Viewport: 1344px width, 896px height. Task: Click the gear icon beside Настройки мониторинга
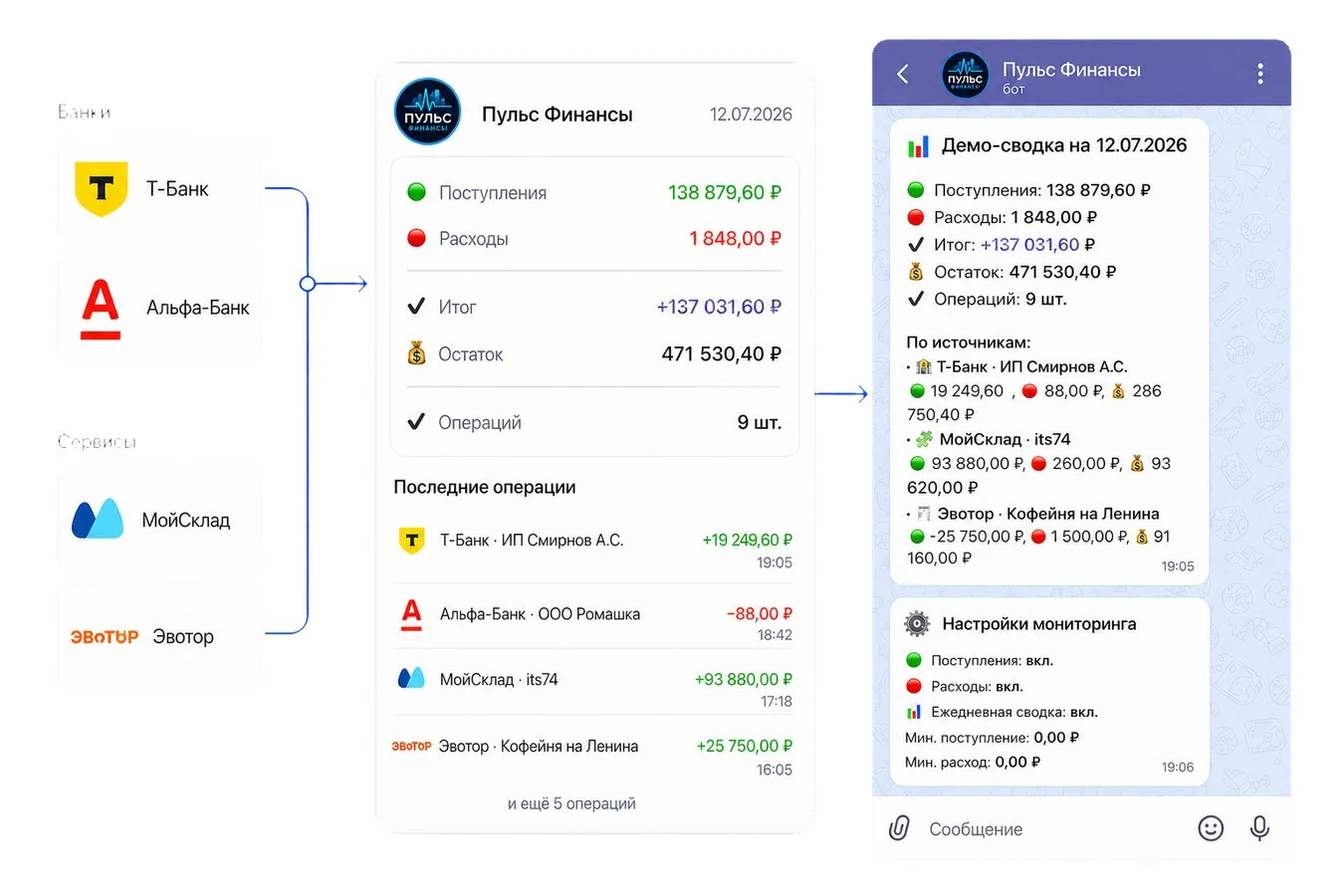point(916,624)
